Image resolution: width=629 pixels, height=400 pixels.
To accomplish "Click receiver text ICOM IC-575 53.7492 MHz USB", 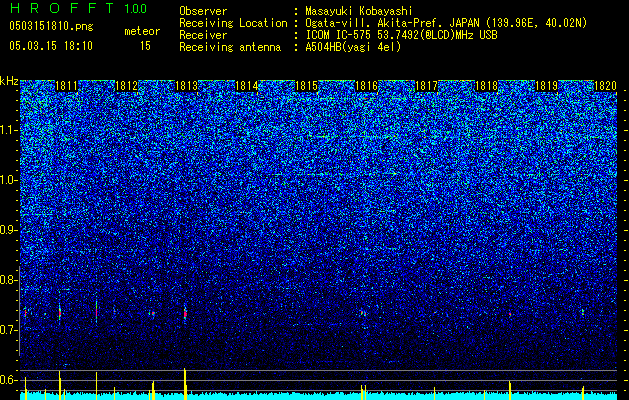I will click(x=401, y=35).
